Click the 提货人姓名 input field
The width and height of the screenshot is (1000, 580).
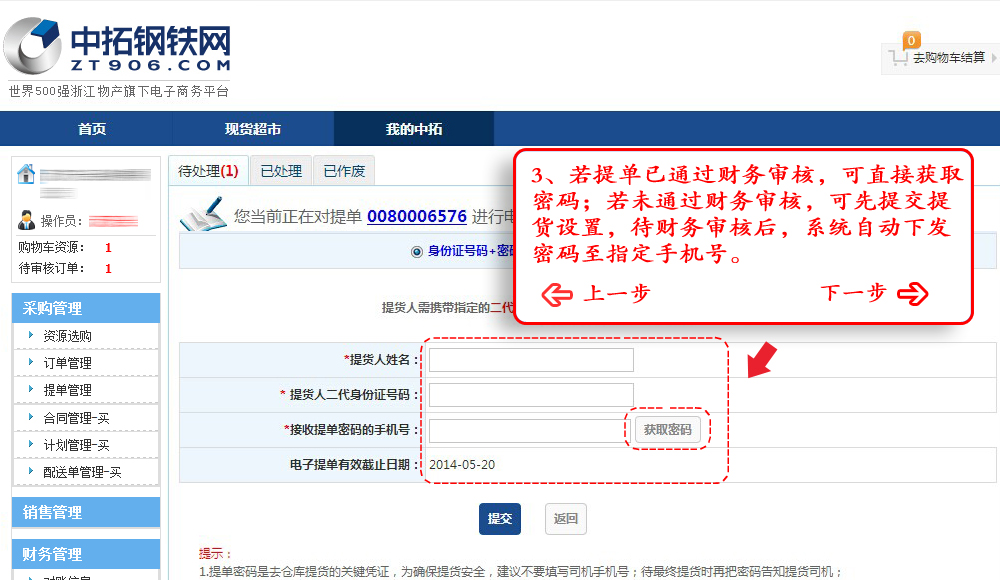(531, 360)
